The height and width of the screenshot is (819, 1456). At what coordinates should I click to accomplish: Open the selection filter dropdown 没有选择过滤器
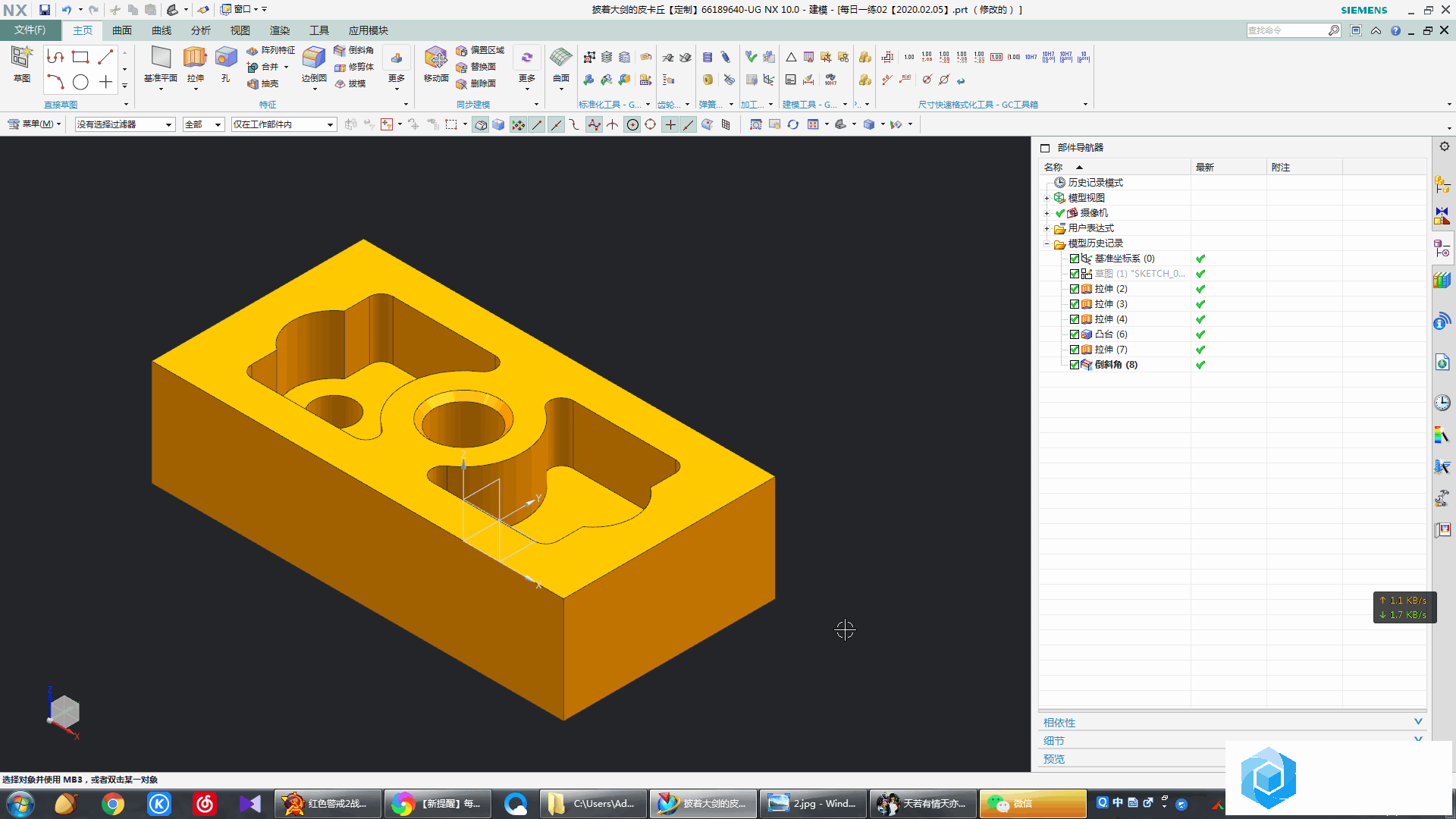[x=125, y=124]
